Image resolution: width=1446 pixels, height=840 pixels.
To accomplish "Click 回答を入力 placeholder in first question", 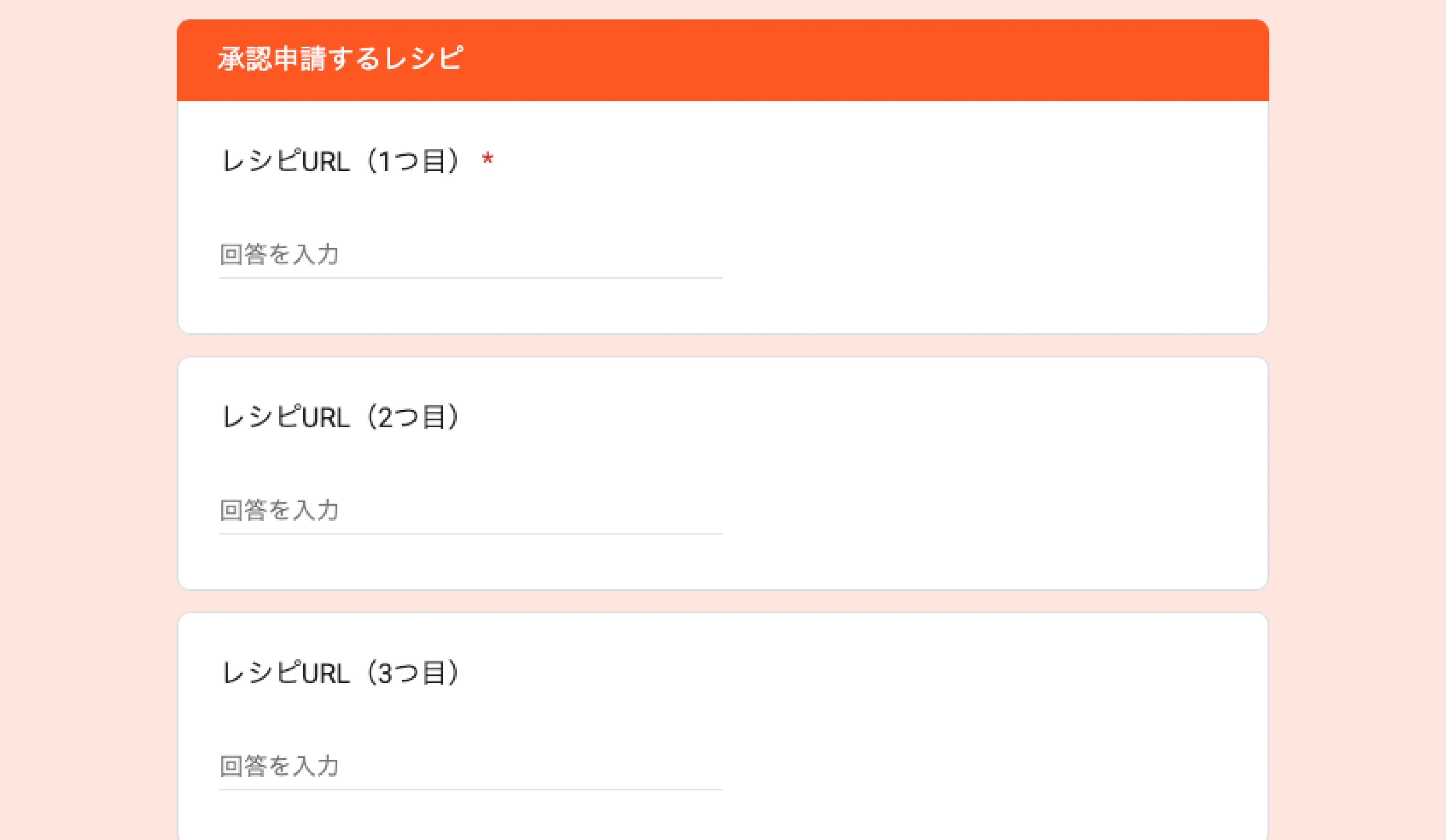I will coord(279,254).
